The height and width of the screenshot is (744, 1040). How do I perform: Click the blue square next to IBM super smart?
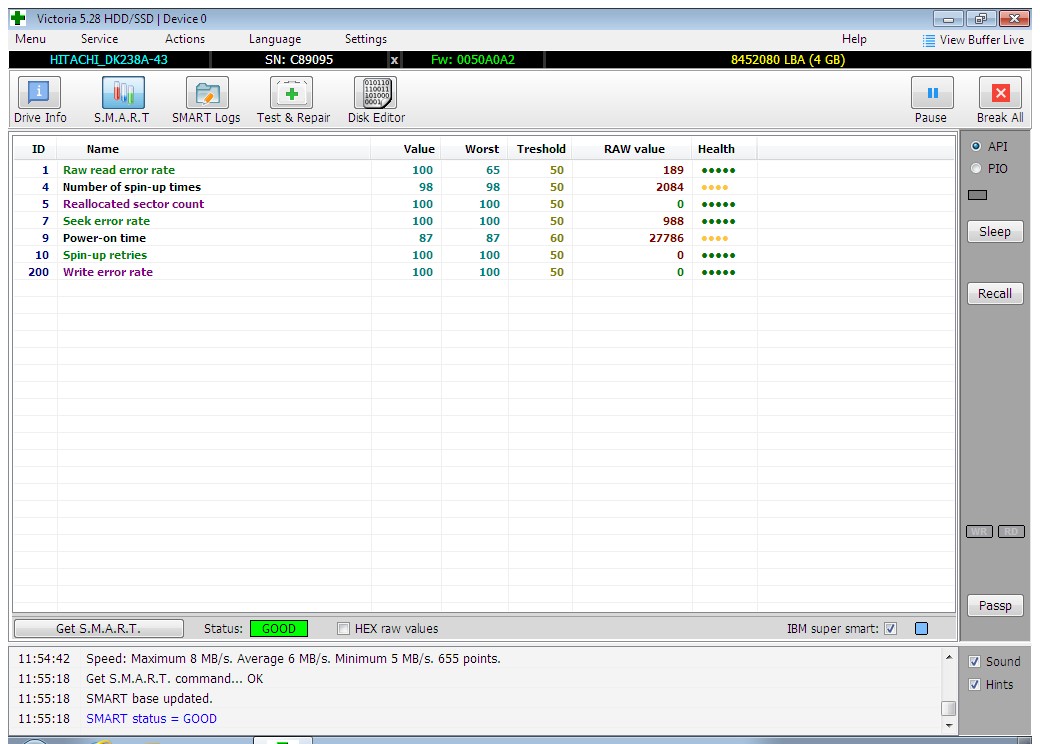(921, 629)
